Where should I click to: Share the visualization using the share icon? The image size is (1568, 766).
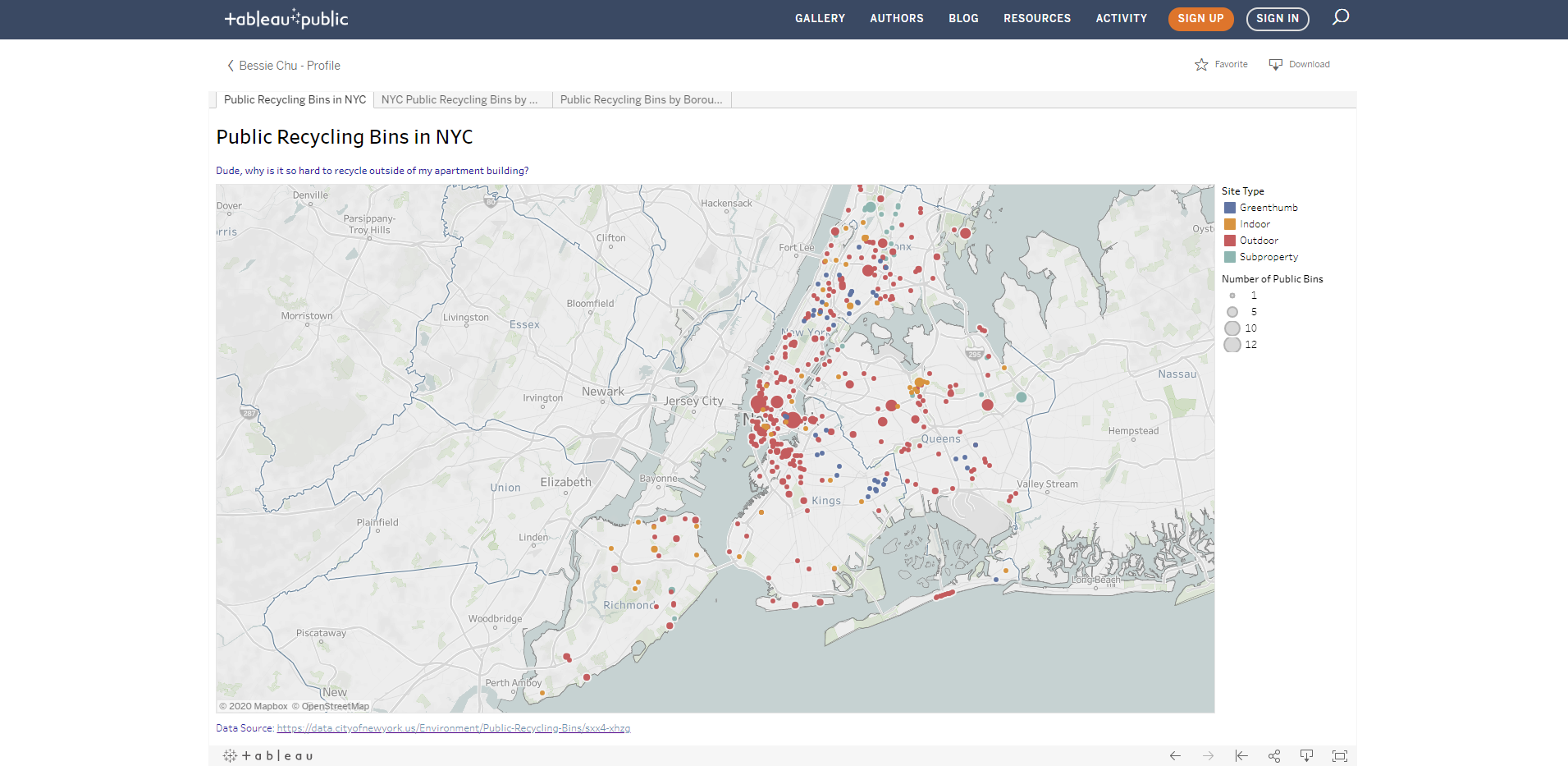tap(1274, 755)
